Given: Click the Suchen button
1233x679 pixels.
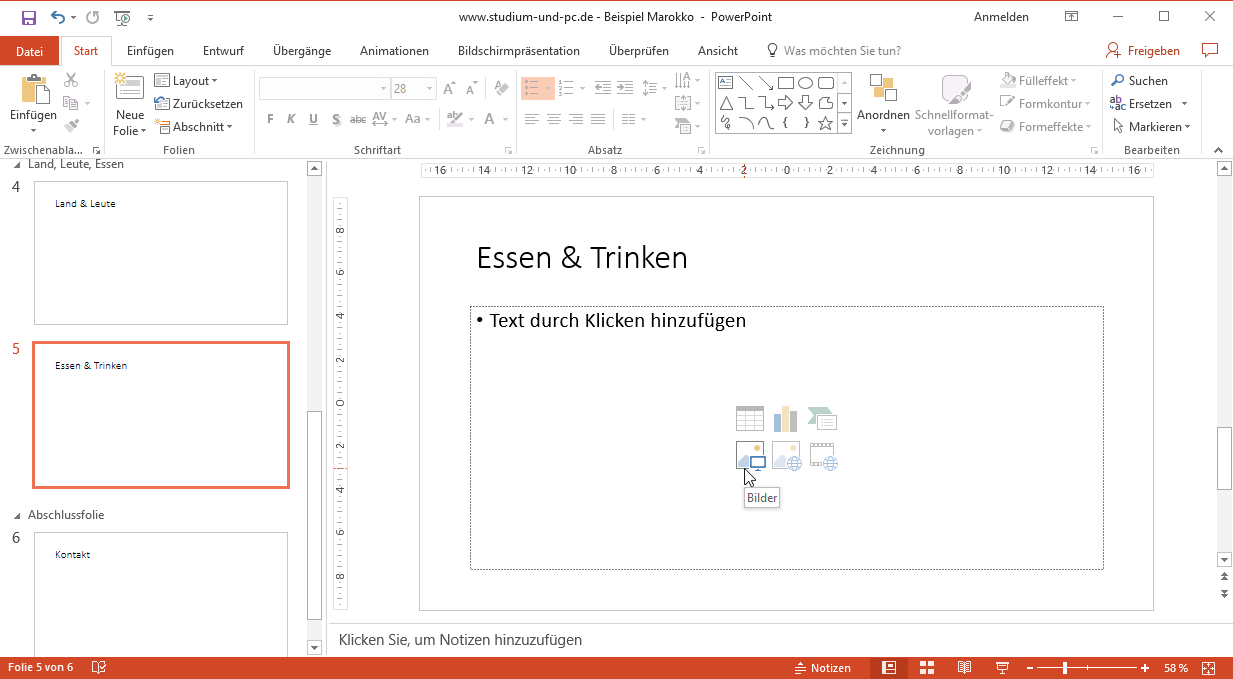Looking at the screenshot, I should (x=1139, y=81).
